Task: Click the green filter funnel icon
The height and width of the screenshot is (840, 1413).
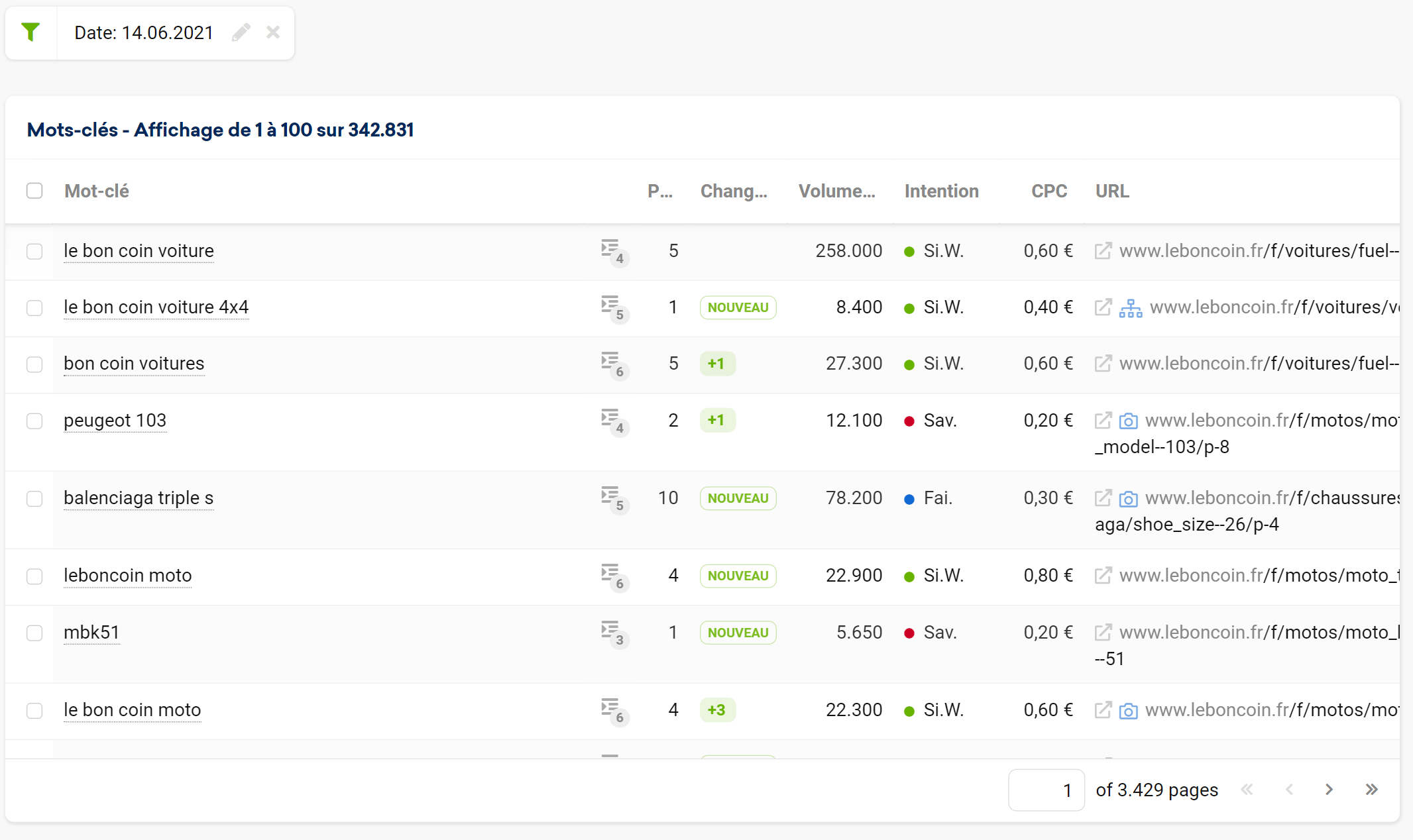Action: [x=30, y=32]
